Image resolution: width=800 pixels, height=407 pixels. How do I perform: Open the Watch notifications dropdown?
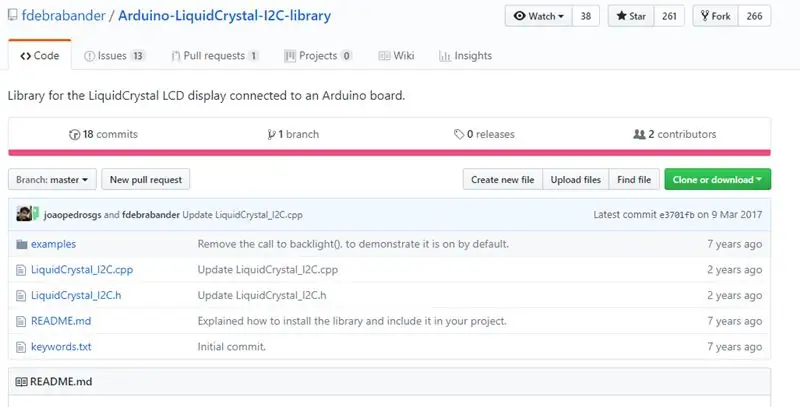(539, 16)
